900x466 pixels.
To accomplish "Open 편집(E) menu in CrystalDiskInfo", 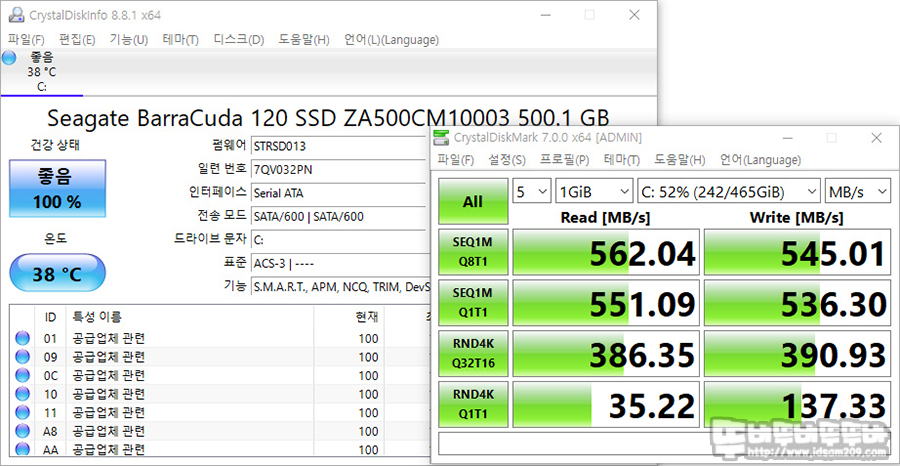I will [x=77, y=40].
